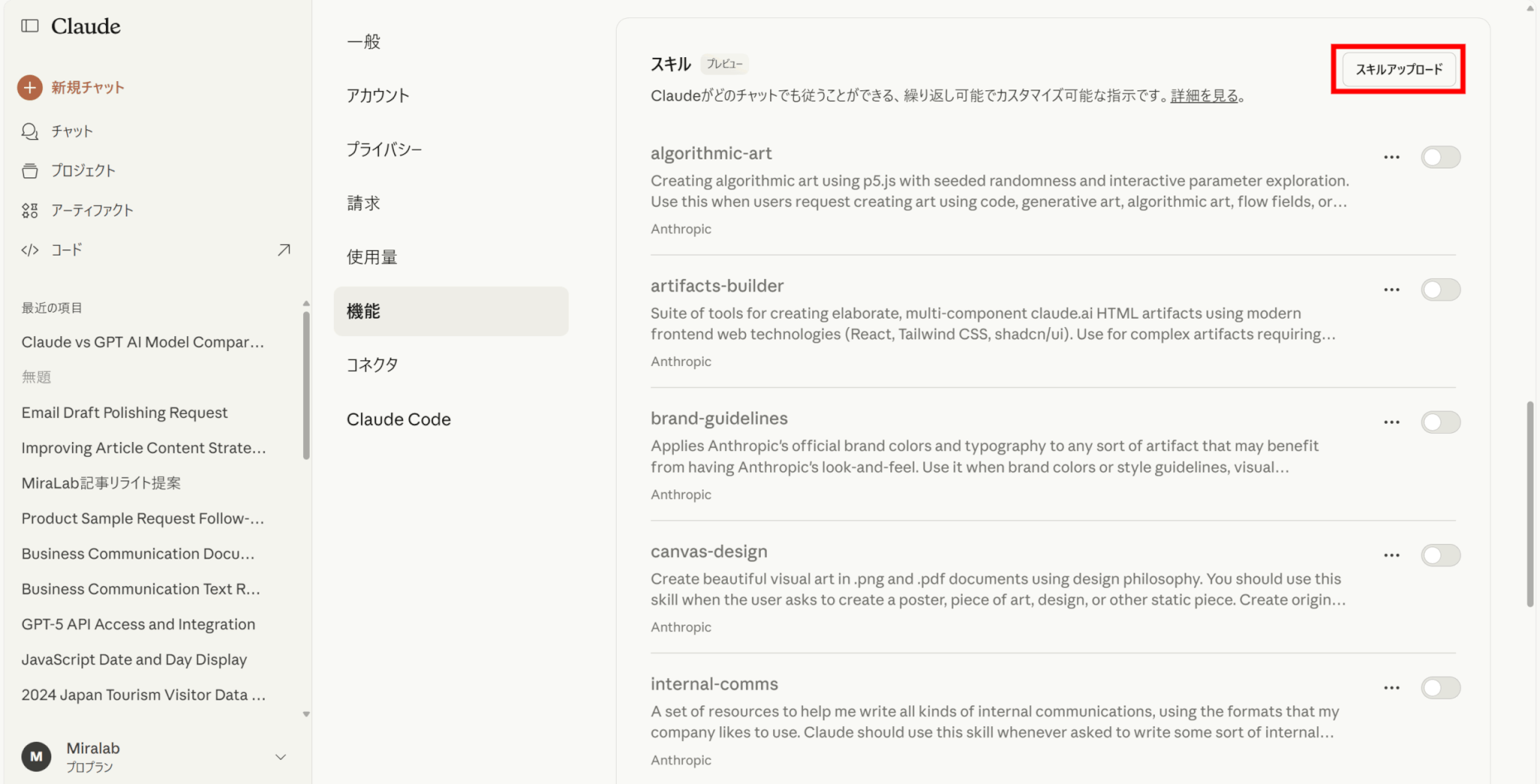The height and width of the screenshot is (784, 1540).
Task: Click the external arrow beside コード
Action: click(x=283, y=250)
